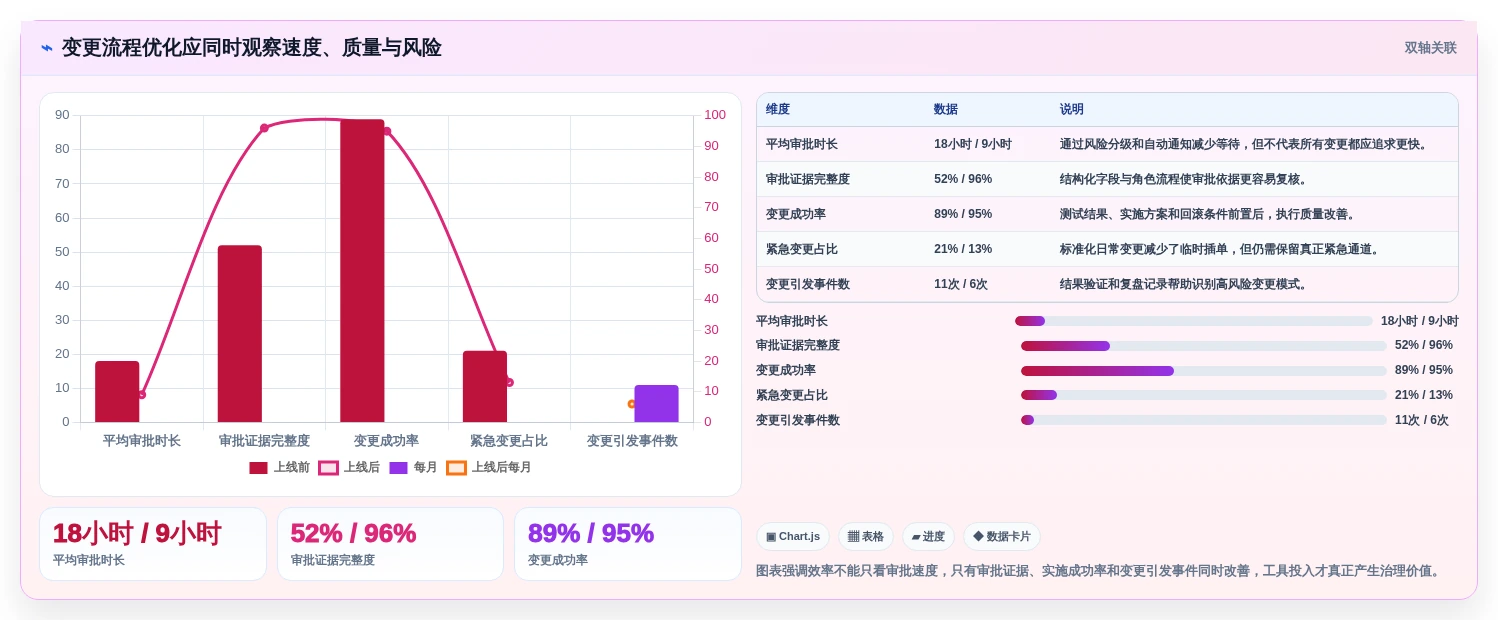The width and height of the screenshot is (1498, 620).
Task: Toggle the 每月 legend item
Action: tap(413, 467)
